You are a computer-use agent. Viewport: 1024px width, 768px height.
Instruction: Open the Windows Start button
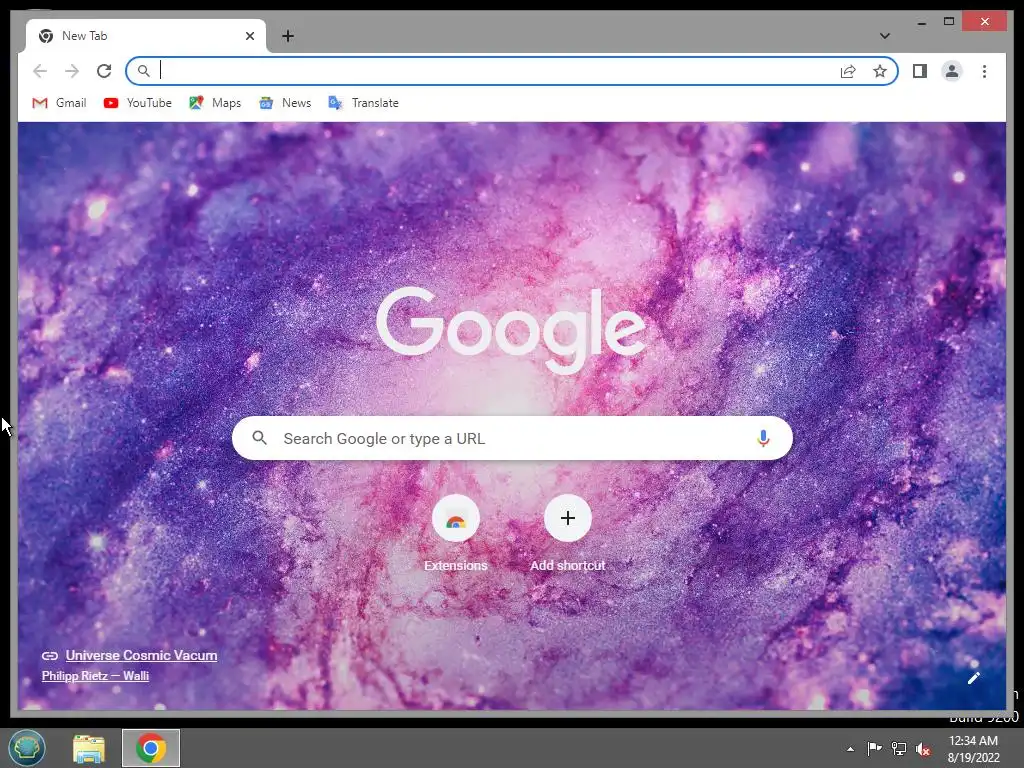click(27, 748)
